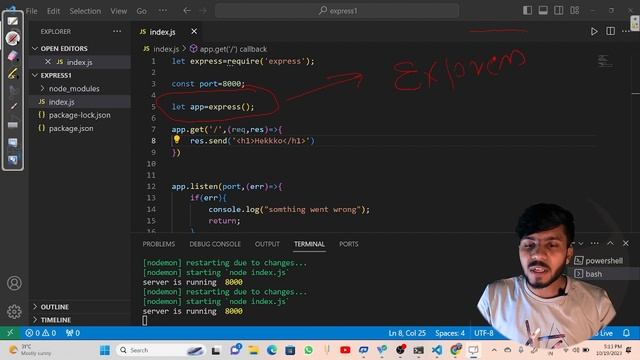Click the Spaces: 4 indentation setting
Viewport: 640px width, 360px height.
(x=450, y=333)
